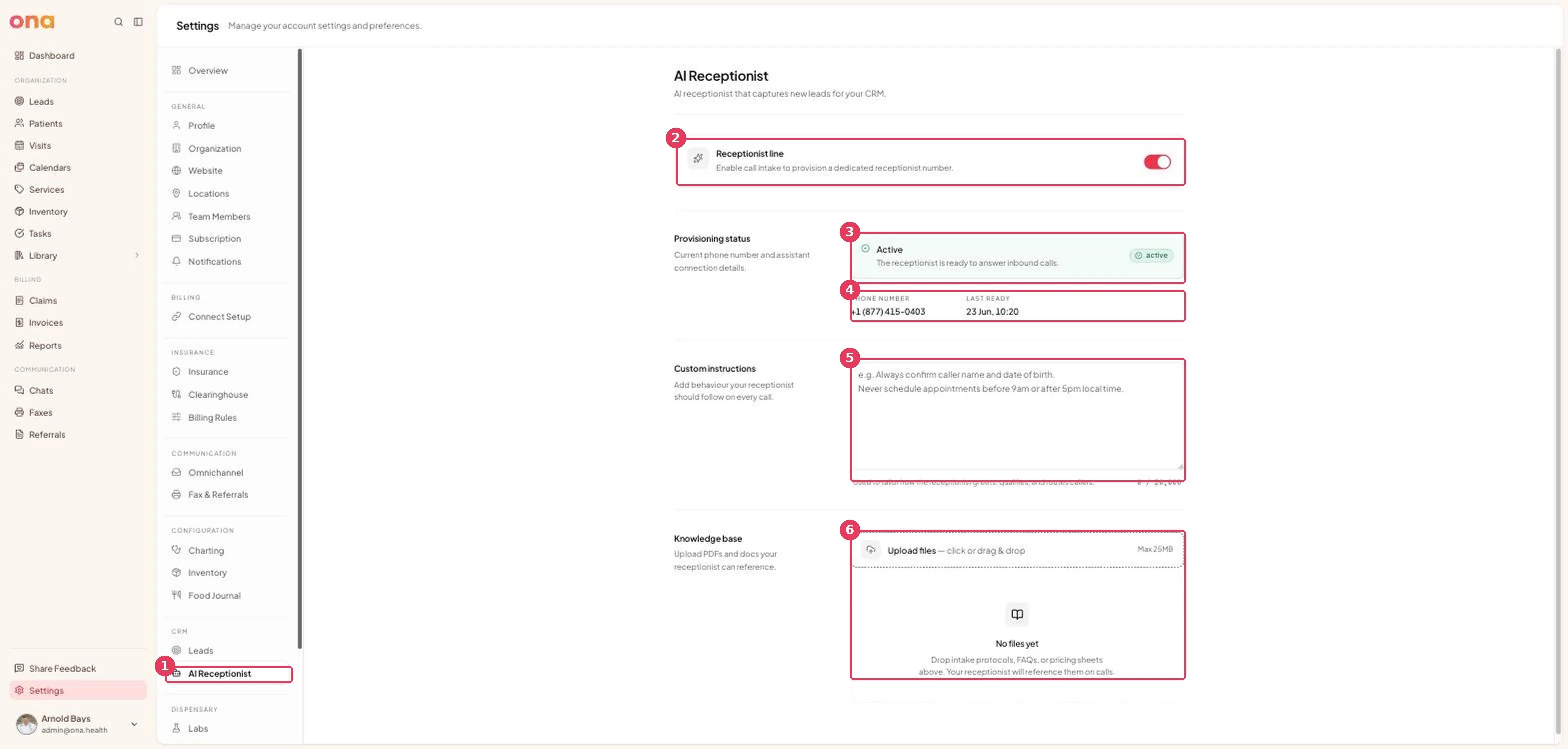Click the settings navigation scrollbar
This screenshot has width=1568, height=749.
tap(299, 348)
